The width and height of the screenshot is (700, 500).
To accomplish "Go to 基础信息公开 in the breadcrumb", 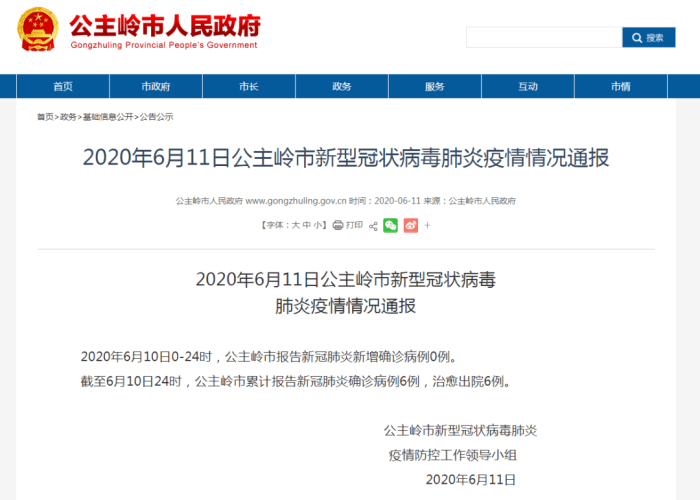I will click(x=108, y=117).
